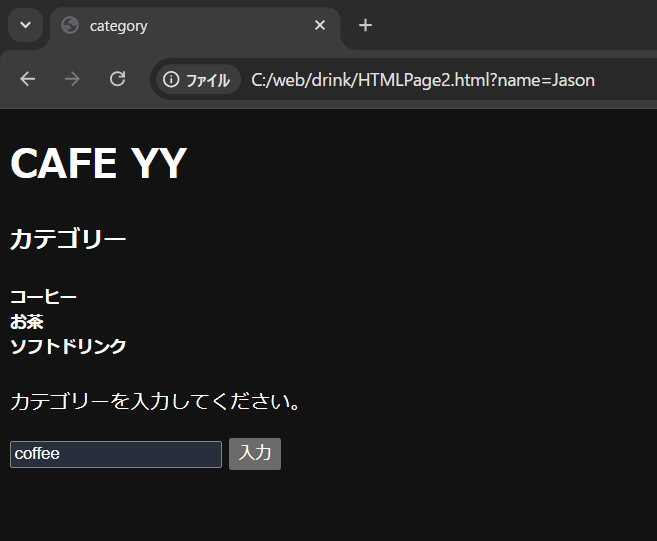The height and width of the screenshot is (541, 657).
Task: Select the お茶 category text
Action: tap(27, 322)
